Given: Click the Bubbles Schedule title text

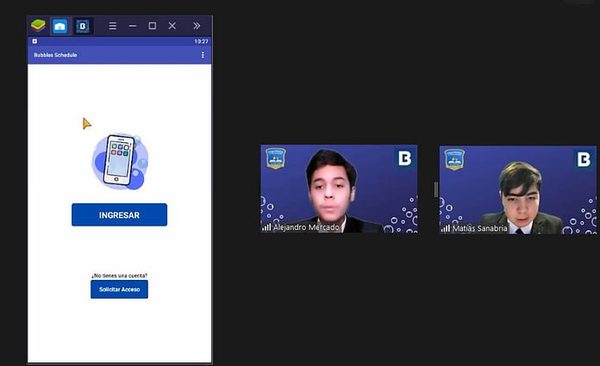Looking at the screenshot, I should click(55, 55).
